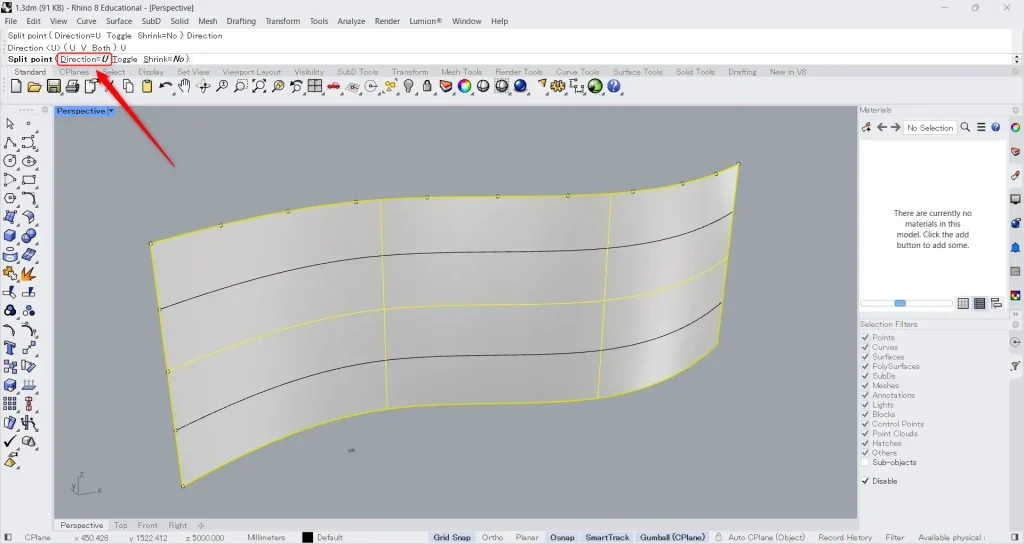1024x544 pixels.
Task: Click the red car Zoom Selected icon
Action: click(334, 86)
